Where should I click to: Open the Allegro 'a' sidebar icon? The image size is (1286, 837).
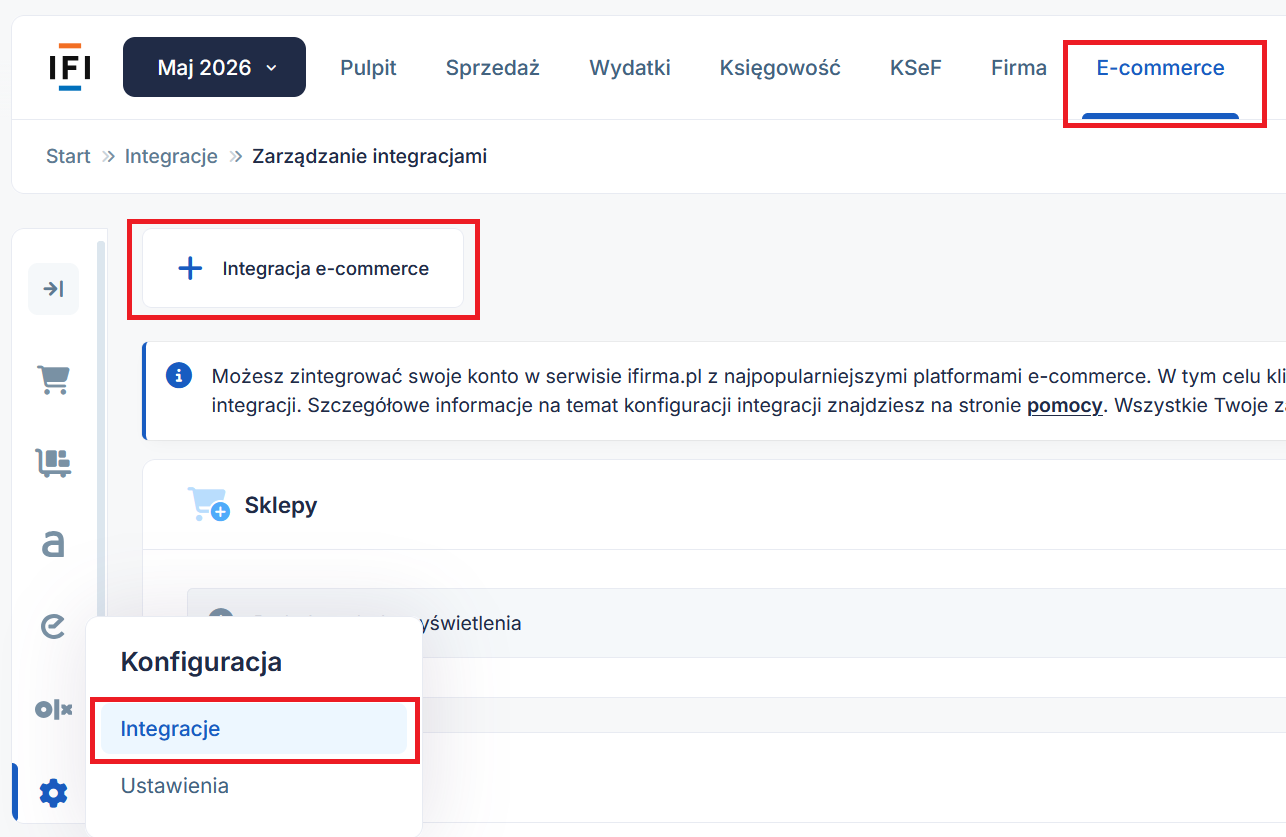point(53,544)
